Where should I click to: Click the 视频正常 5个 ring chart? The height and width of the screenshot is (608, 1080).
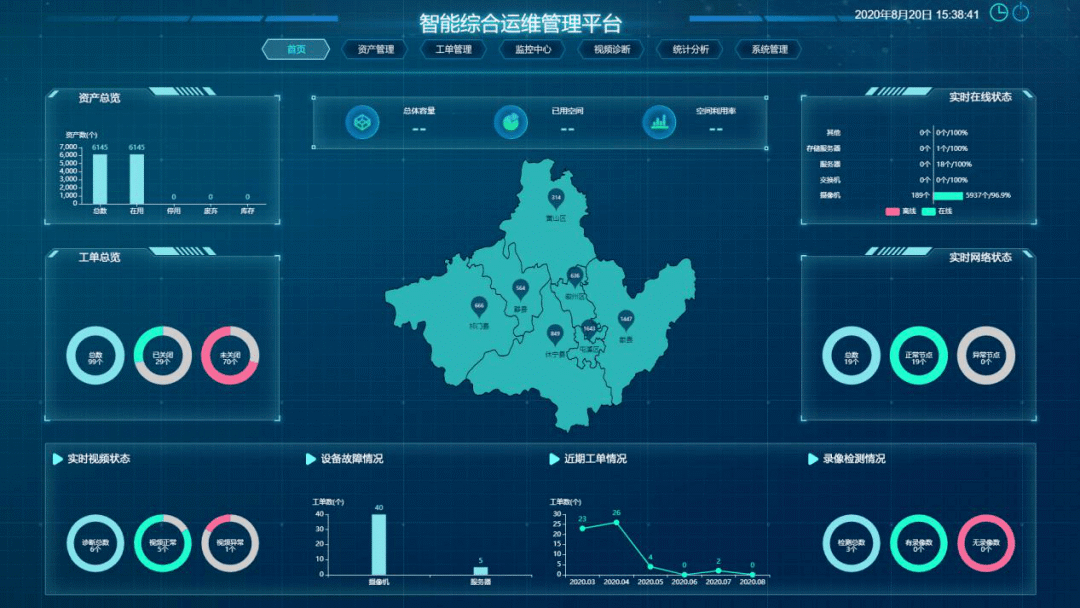point(163,543)
